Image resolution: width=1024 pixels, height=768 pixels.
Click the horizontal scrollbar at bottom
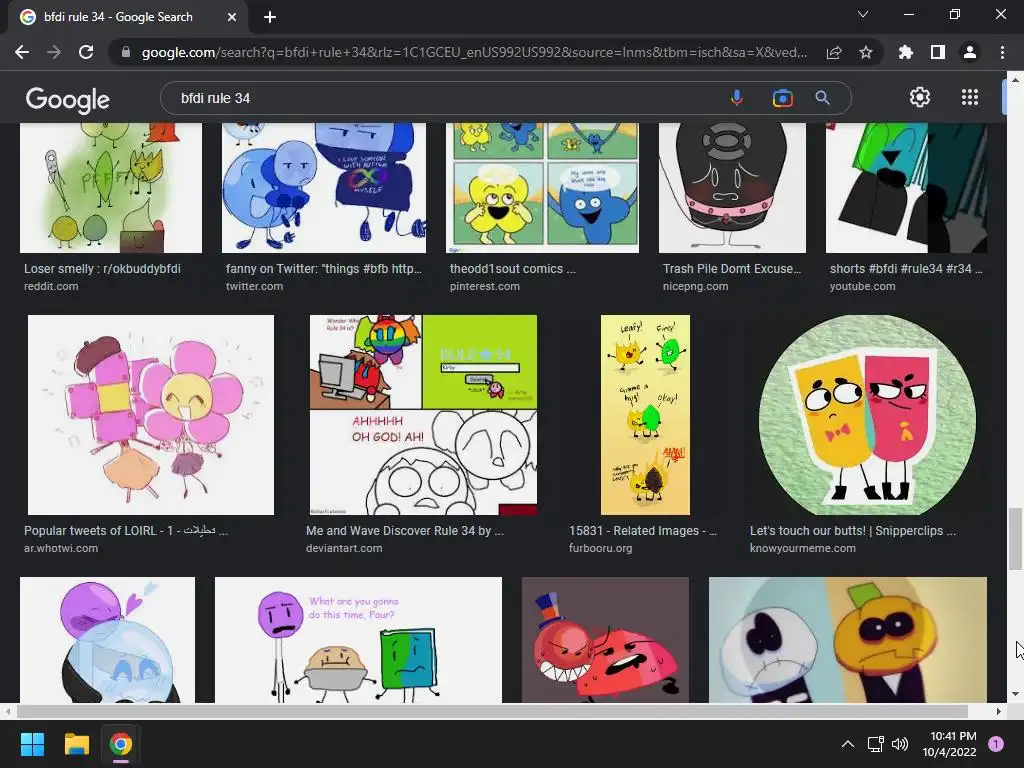coord(492,711)
